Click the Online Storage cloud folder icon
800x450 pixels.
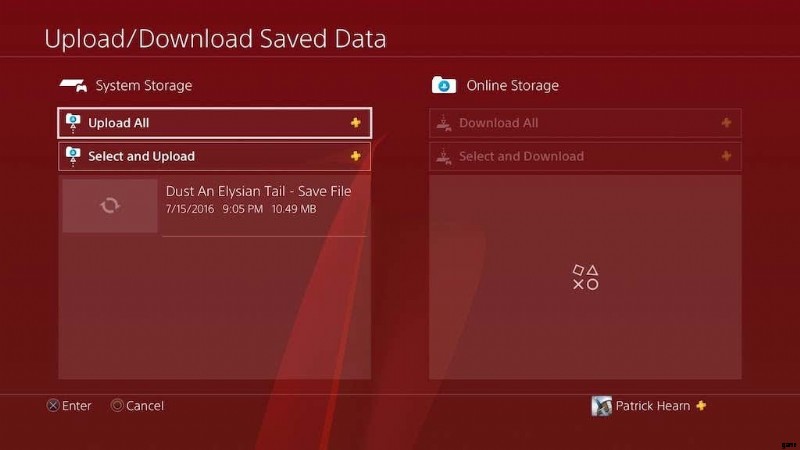444,85
